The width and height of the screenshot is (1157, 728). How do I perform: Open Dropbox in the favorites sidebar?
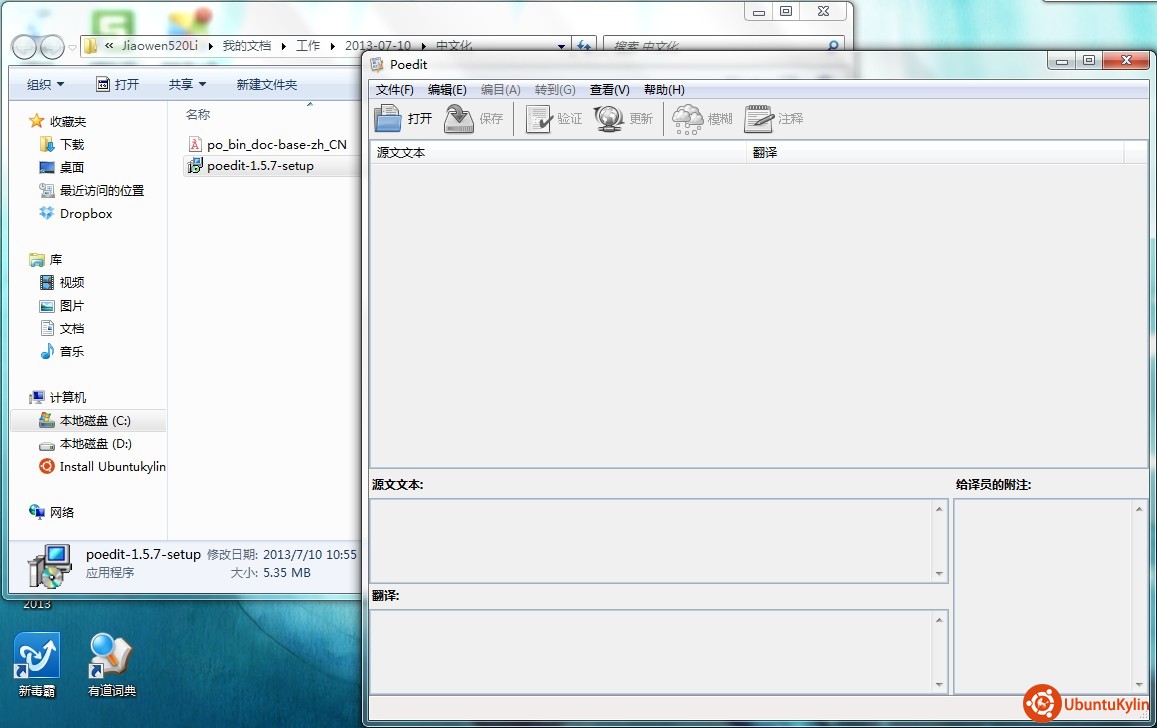[x=85, y=214]
